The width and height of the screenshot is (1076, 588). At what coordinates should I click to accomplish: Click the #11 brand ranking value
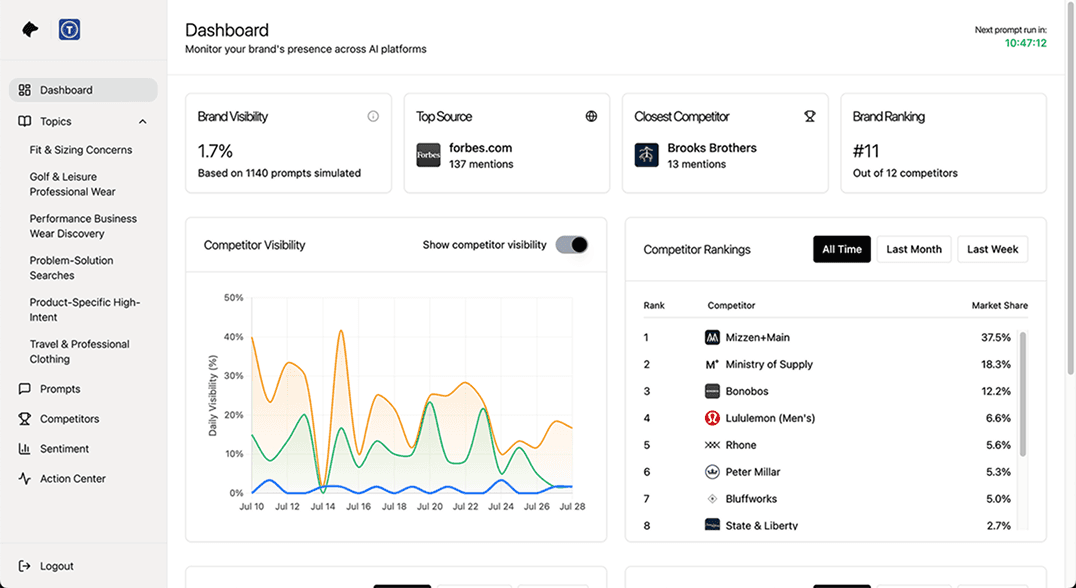[866, 151]
